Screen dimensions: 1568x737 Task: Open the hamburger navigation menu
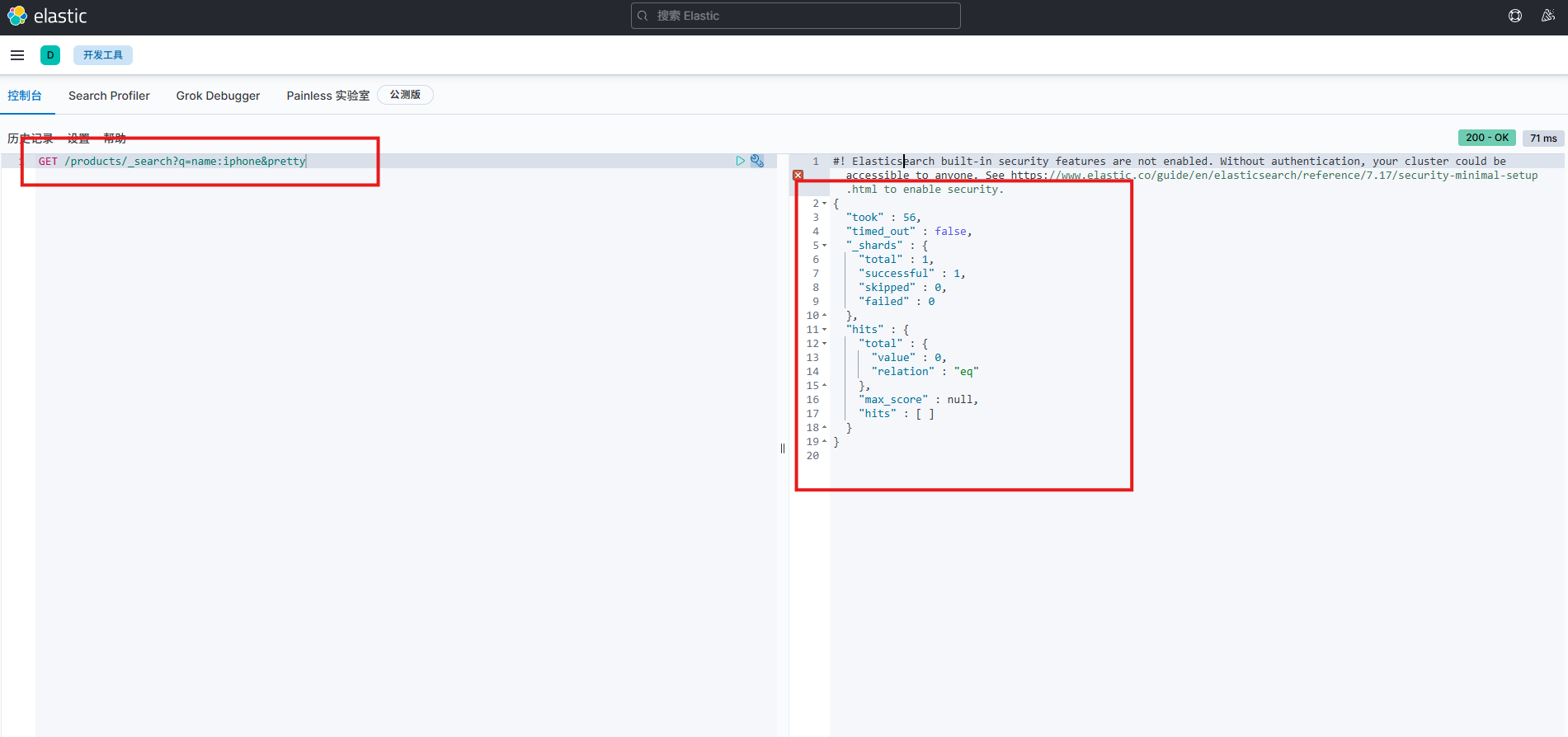click(17, 55)
